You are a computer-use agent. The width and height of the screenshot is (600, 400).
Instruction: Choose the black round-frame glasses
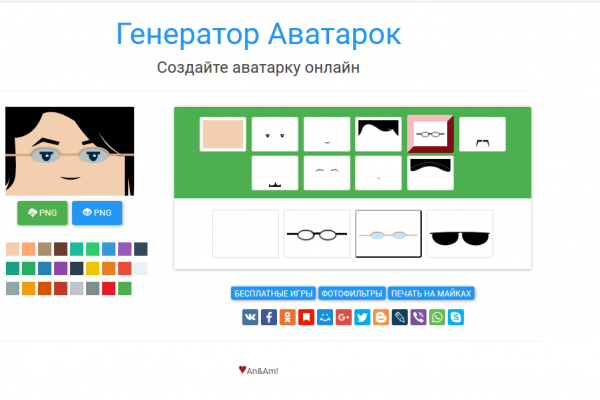click(317, 234)
